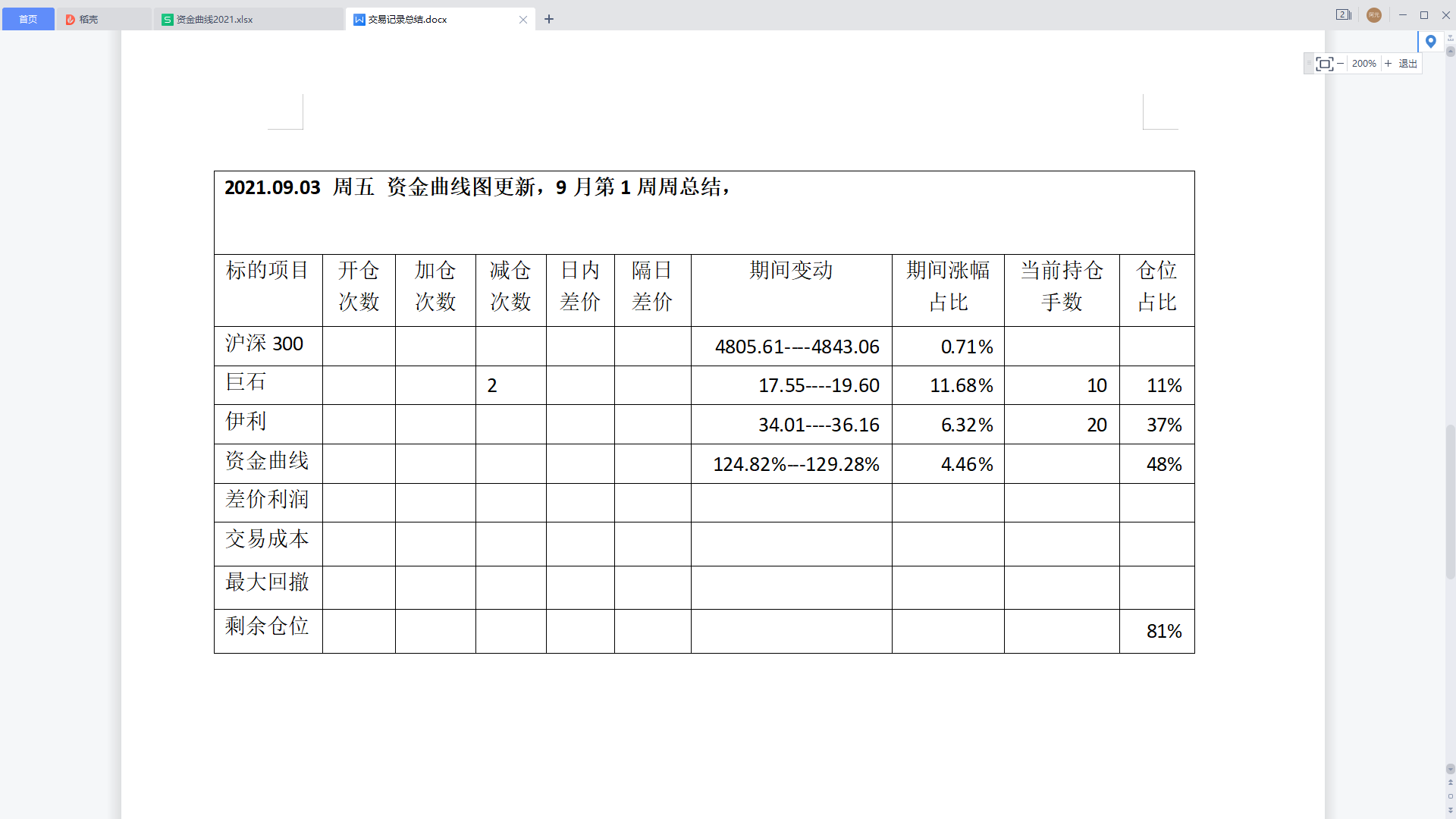Click the browse object square icon
The image size is (1456, 819).
click(x=1450, y=796)
